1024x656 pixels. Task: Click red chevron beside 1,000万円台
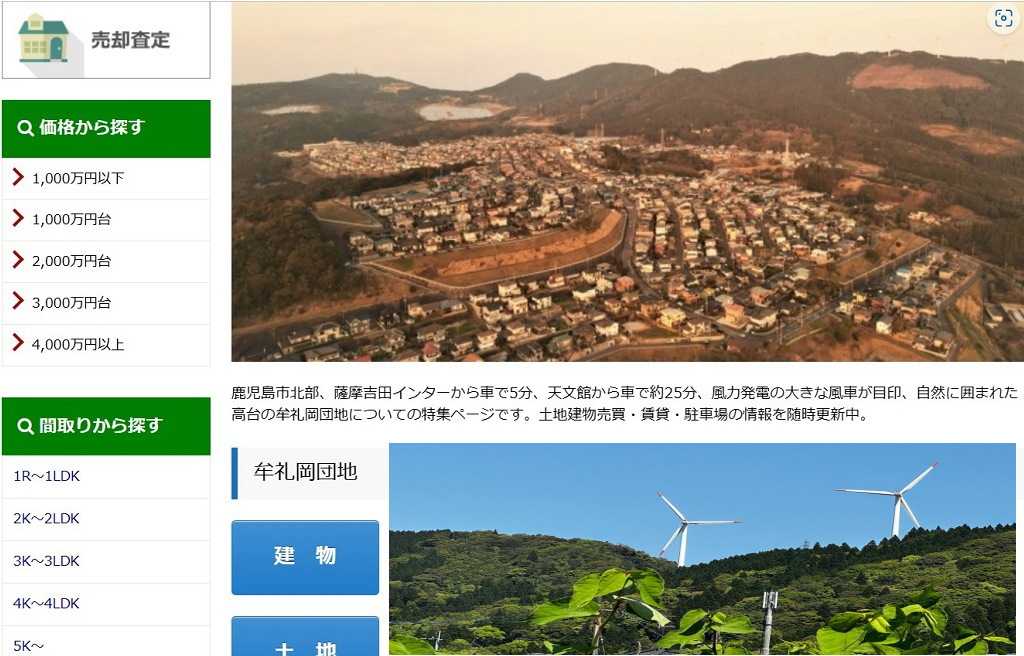pyautogui.click(x=18, y=218)
